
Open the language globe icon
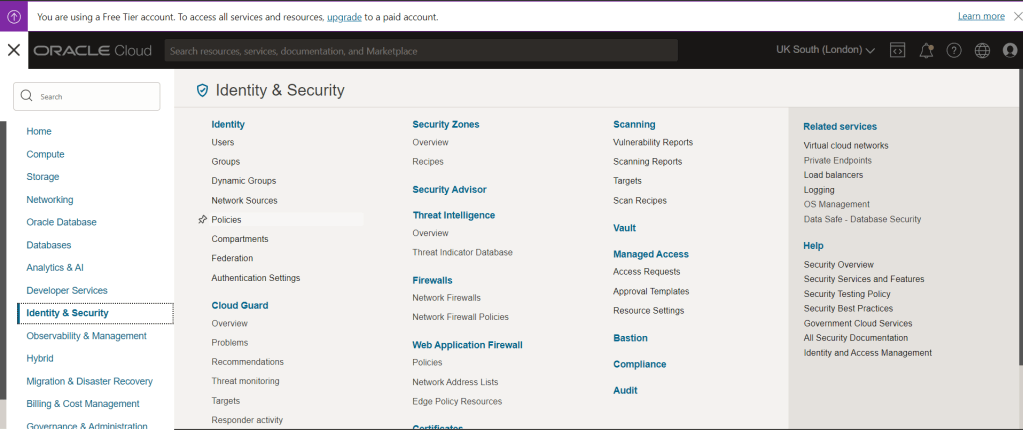point(982,50)
